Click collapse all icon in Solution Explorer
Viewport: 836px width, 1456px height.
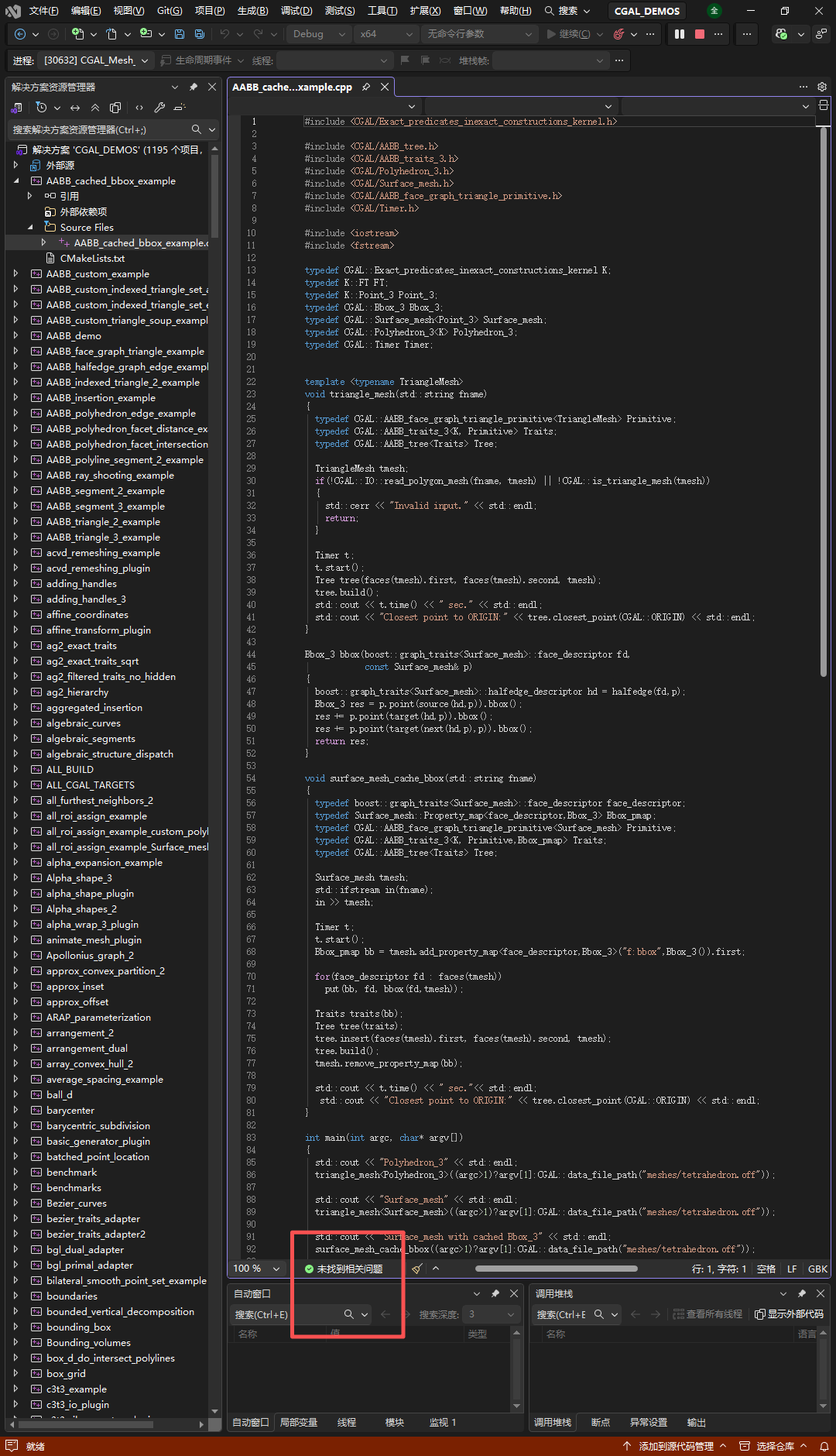click(95, 108)
